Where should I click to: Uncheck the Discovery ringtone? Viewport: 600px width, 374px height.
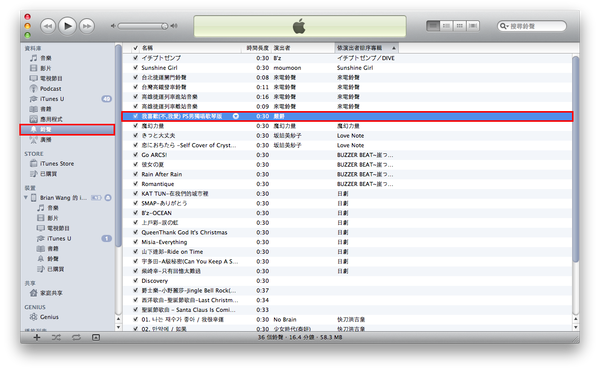(x=135, y=281)
